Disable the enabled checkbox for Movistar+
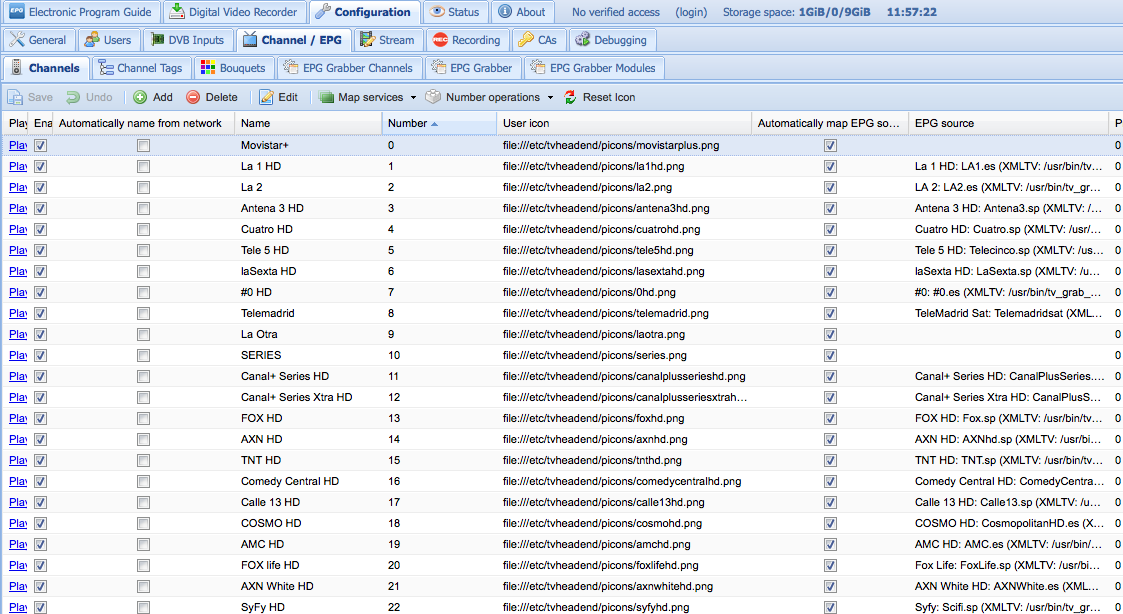The width and height of the screenshot is (1123, 614). 41,145
